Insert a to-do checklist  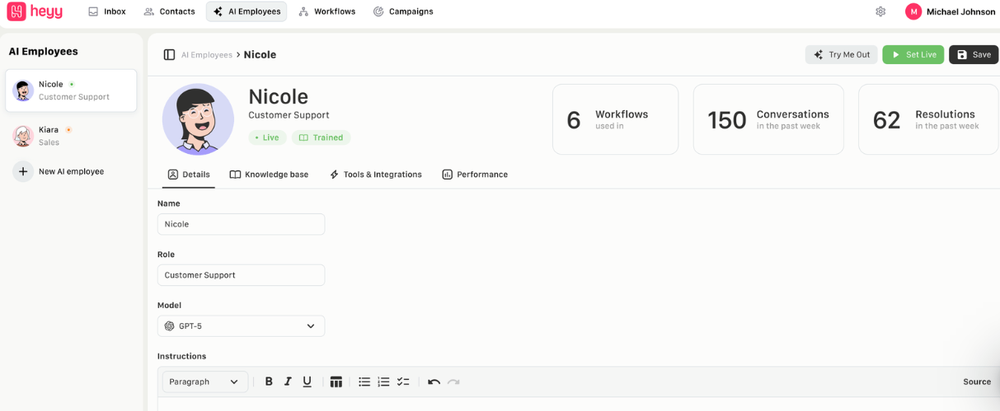403,382
